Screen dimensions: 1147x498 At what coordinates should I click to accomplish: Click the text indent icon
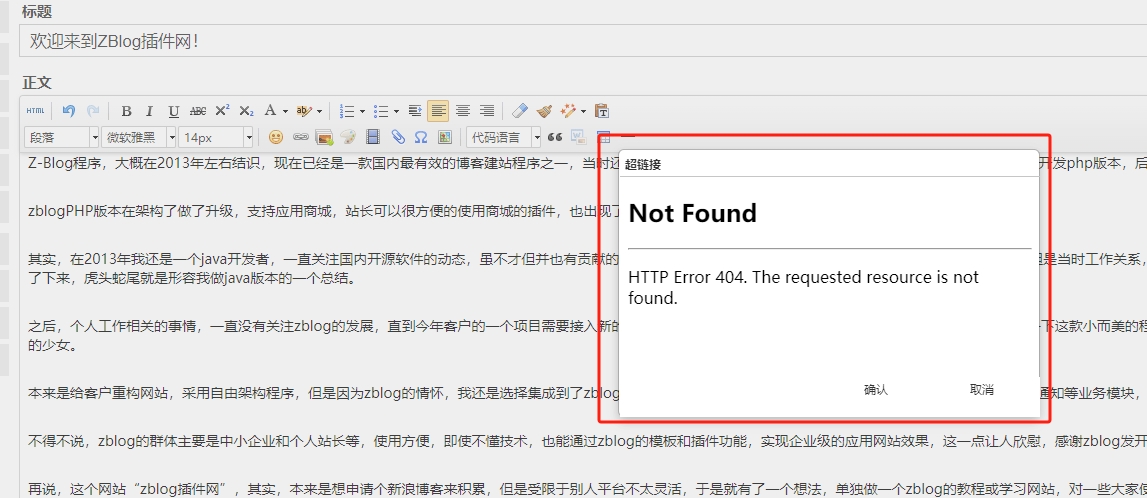(415, 111)
